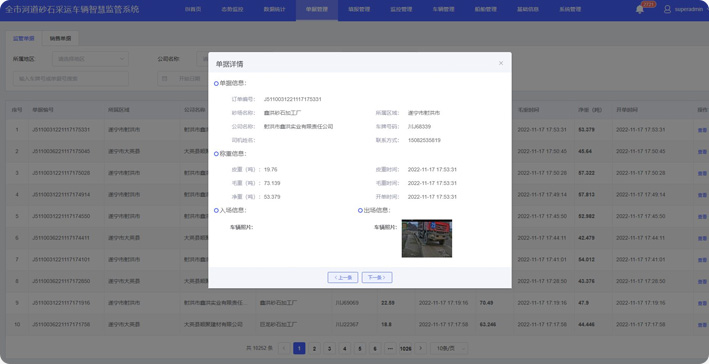Focus the 车牌号 or 单据号 search field

71,79
